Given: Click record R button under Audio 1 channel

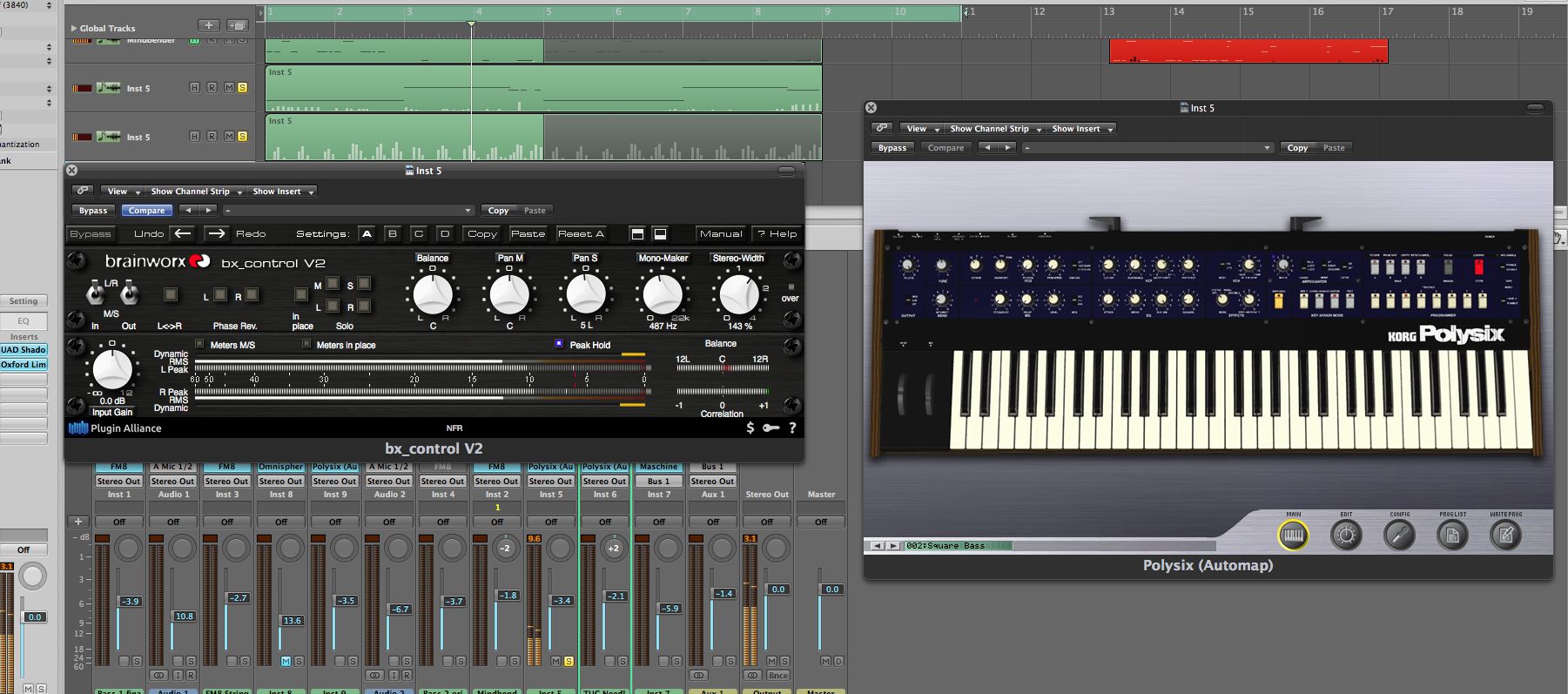Looking at the screenshot, I should tap(191, 675).
